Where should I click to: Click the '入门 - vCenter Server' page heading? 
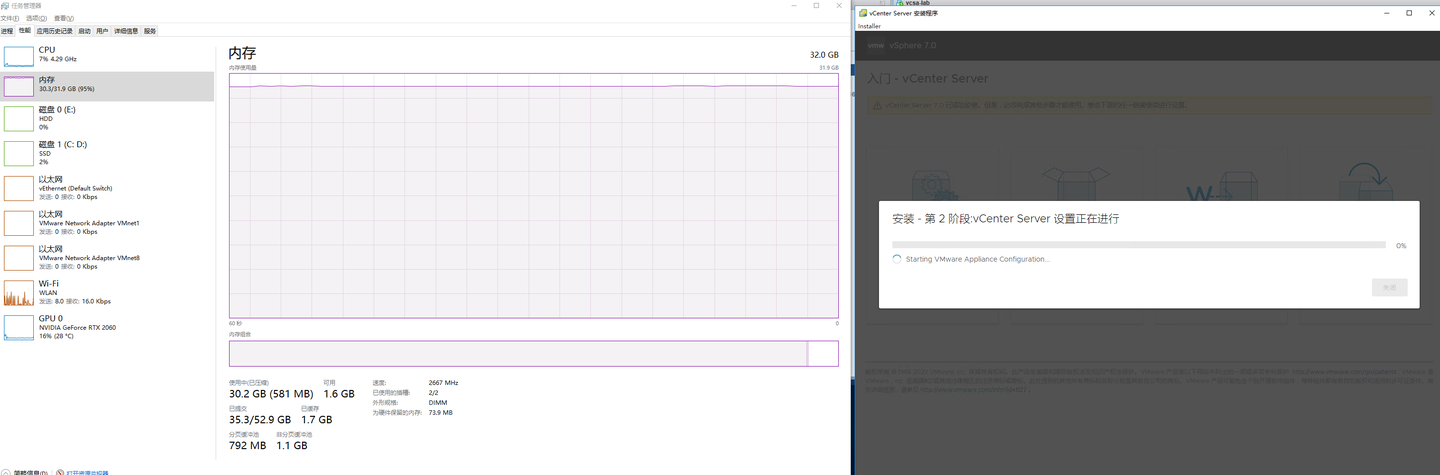click(928, 78)
